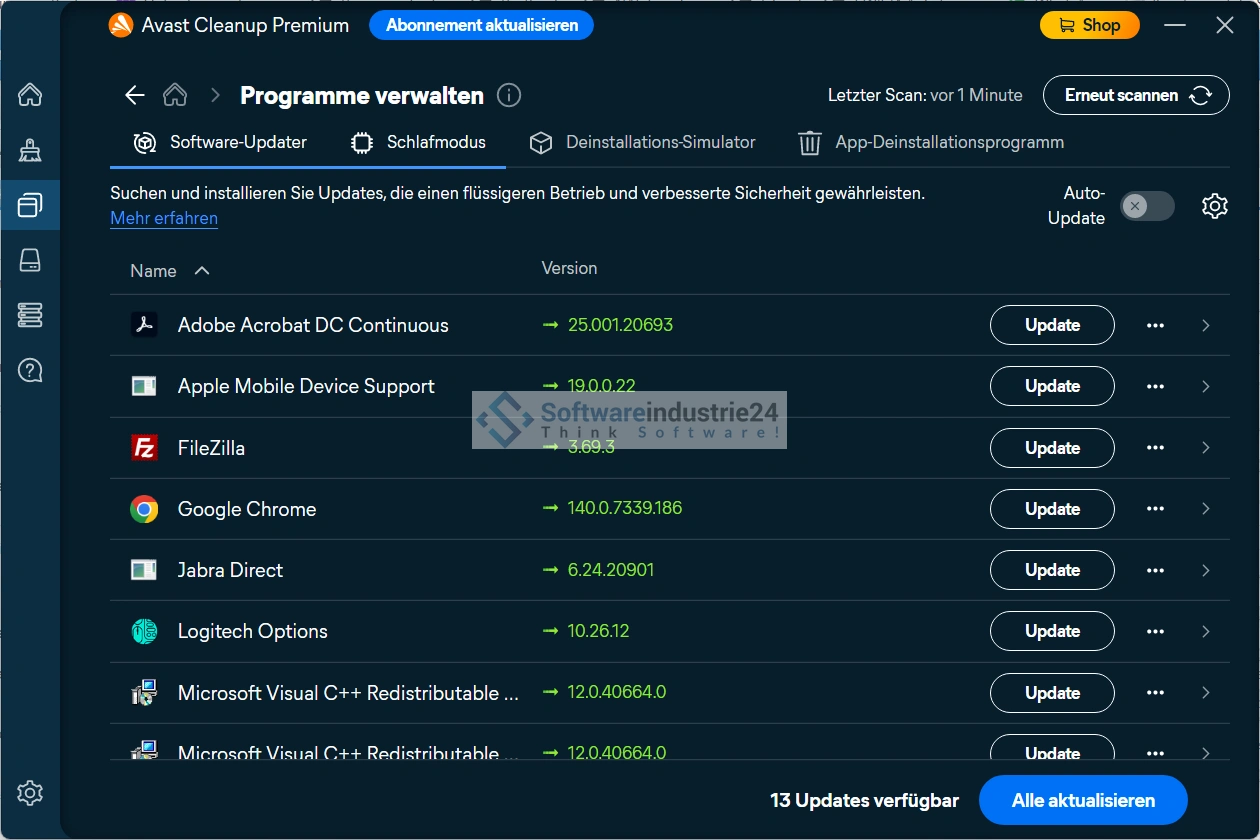1260x840 pixels.
Task: Open settings gear at bottom of sidebar
Action: click(x=30, y=793)
